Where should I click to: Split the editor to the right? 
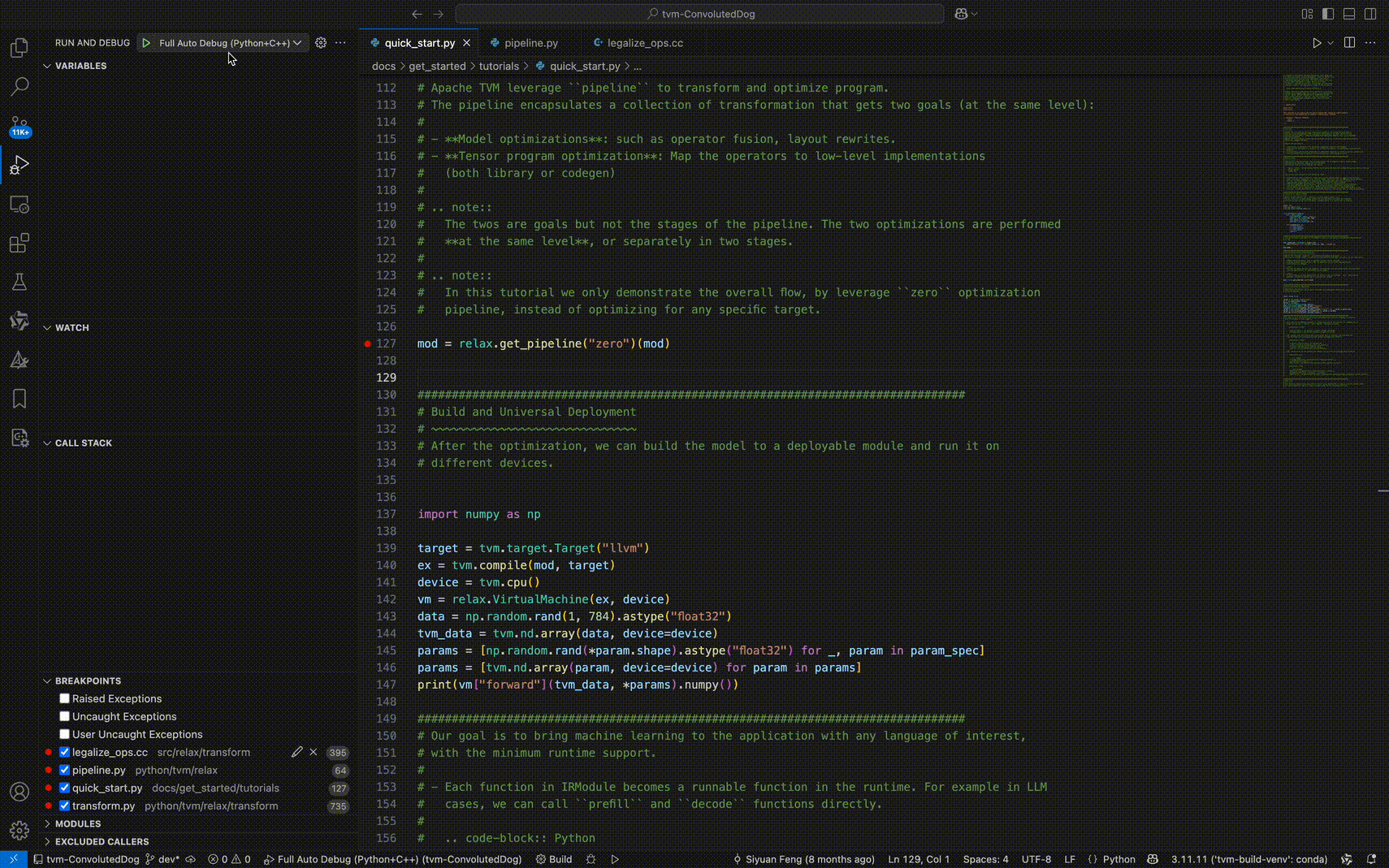click(1349, 43)
